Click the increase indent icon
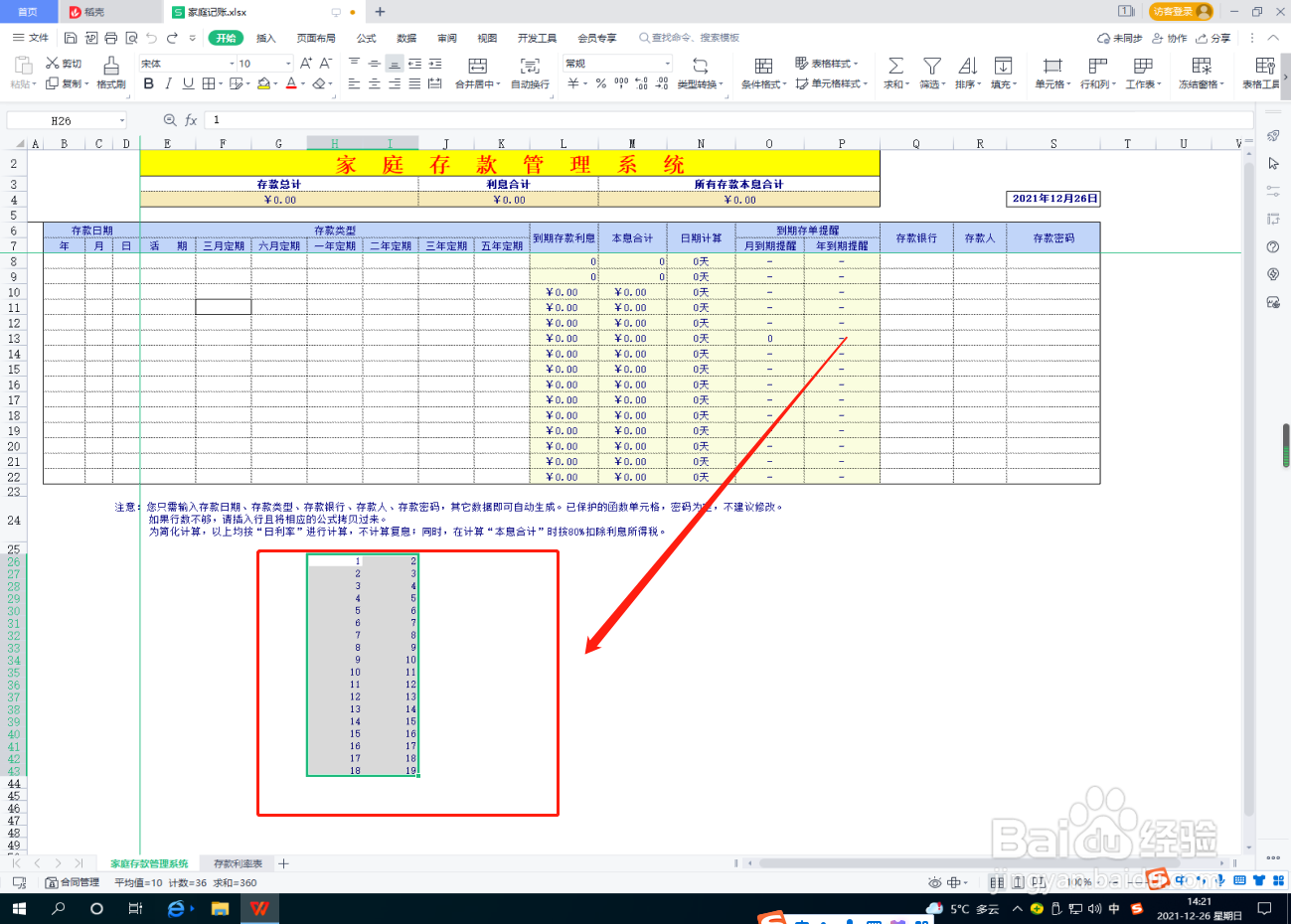This screenshot has width=1291, height=924. pyautogui.click(x=435, y=63)
